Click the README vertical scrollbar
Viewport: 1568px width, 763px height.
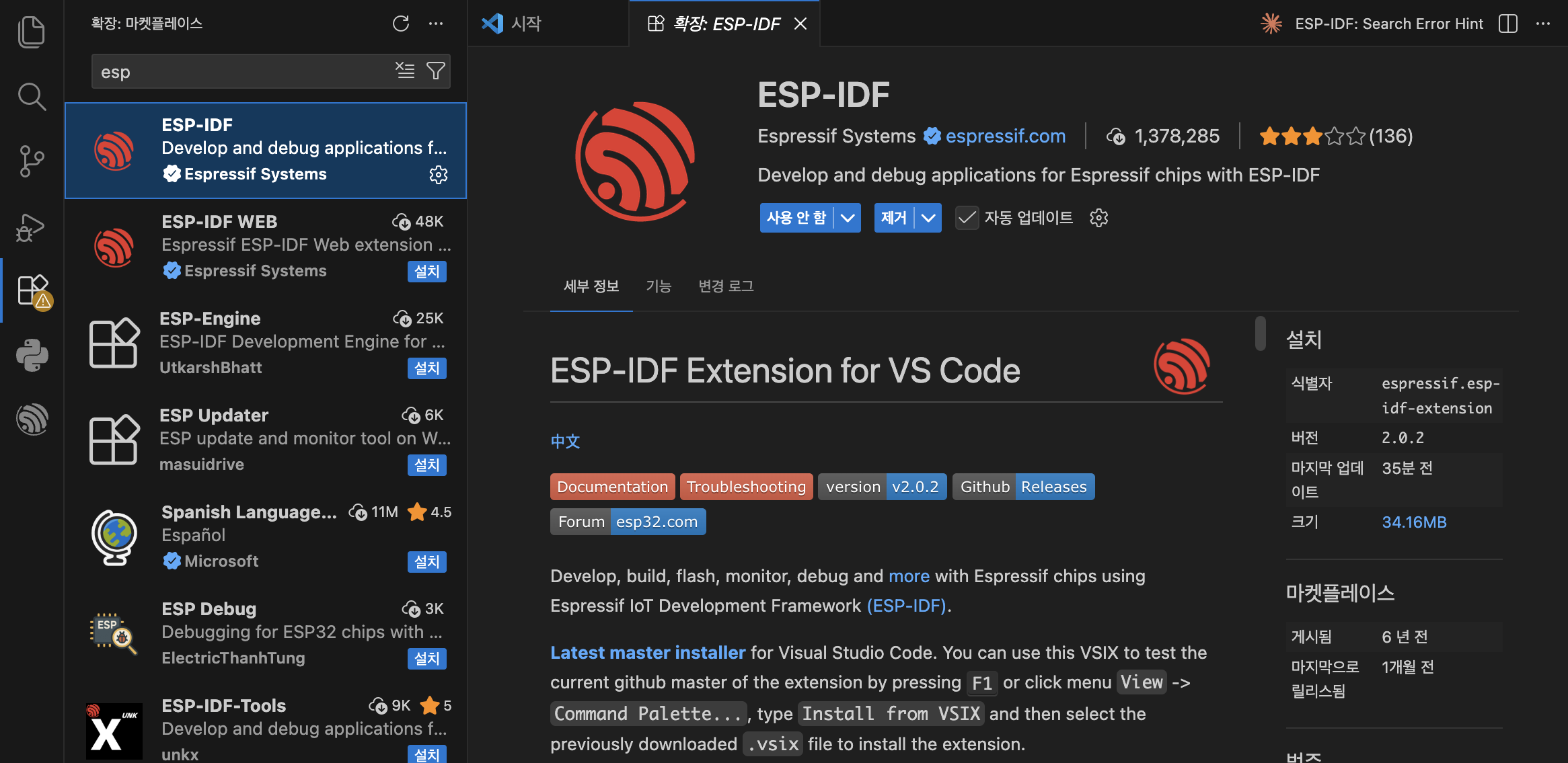pyautogui.click(x=1260, y=333)
